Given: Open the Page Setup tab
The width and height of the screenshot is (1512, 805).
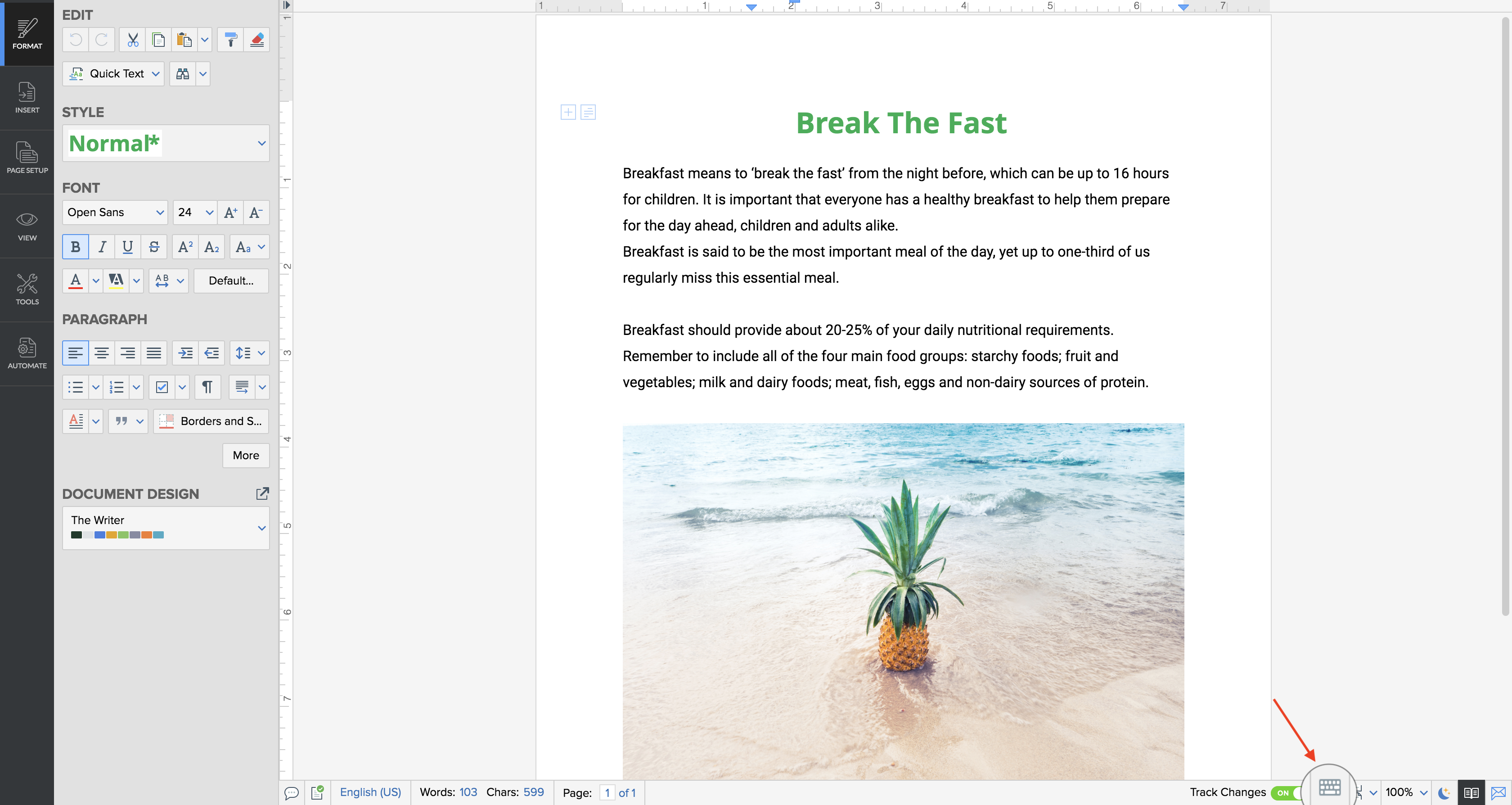Looking at the screenshot, I should coord(27,158).
